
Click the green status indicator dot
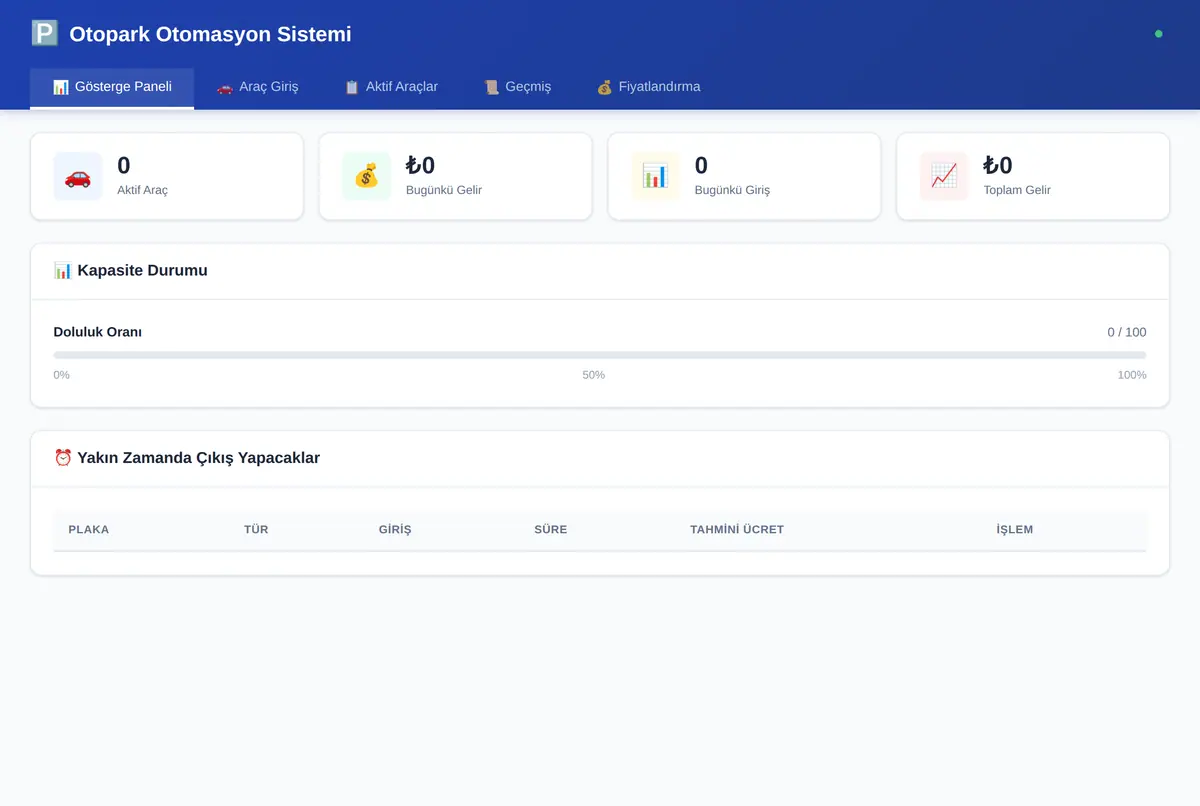coord(1159,34)
